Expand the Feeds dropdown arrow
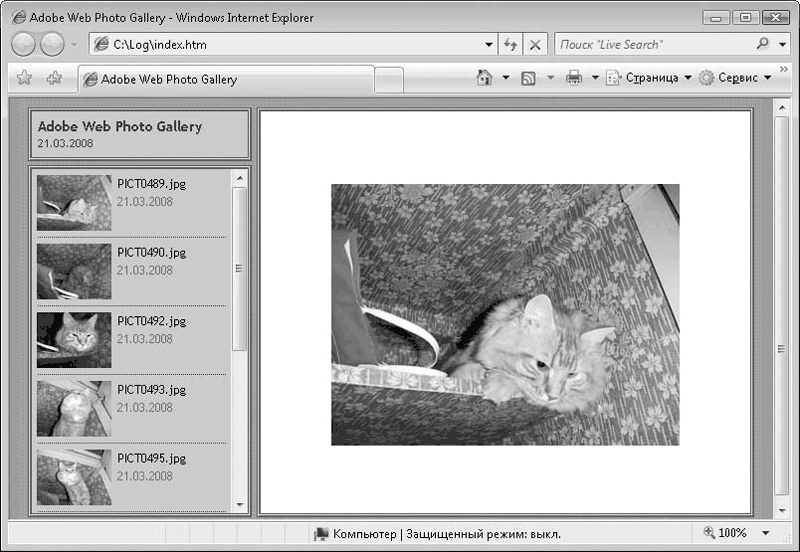Screen dimensions: 800x552 coord(551,78)
